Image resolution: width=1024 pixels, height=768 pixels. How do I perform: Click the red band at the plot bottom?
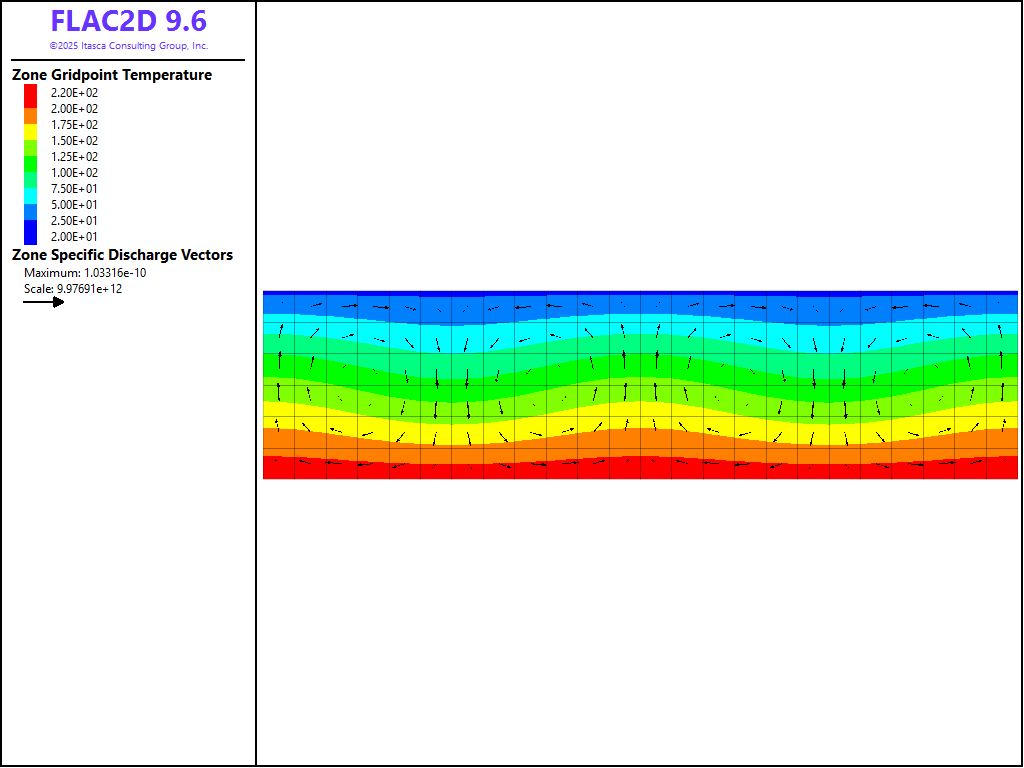(640, 470)
